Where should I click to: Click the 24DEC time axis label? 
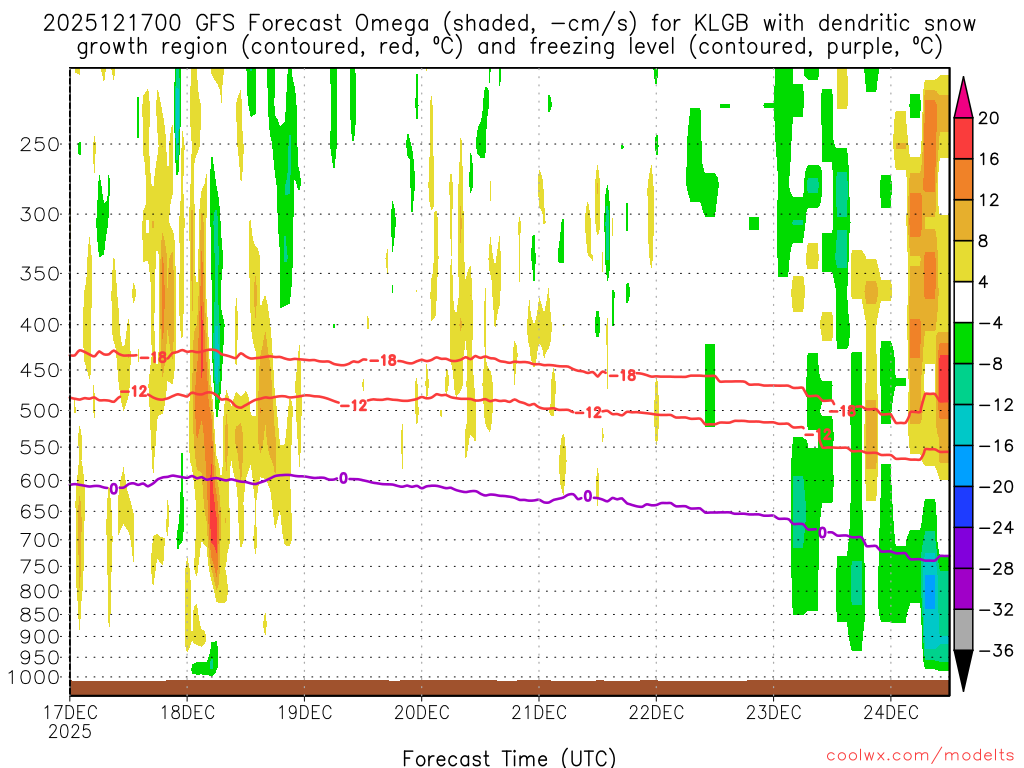[891, 712]
